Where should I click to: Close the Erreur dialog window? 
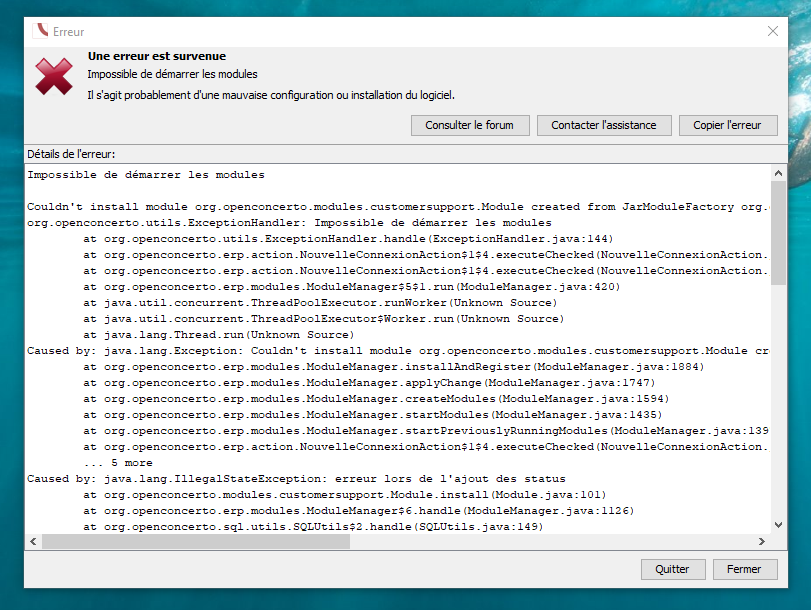(x=772, y=32)
